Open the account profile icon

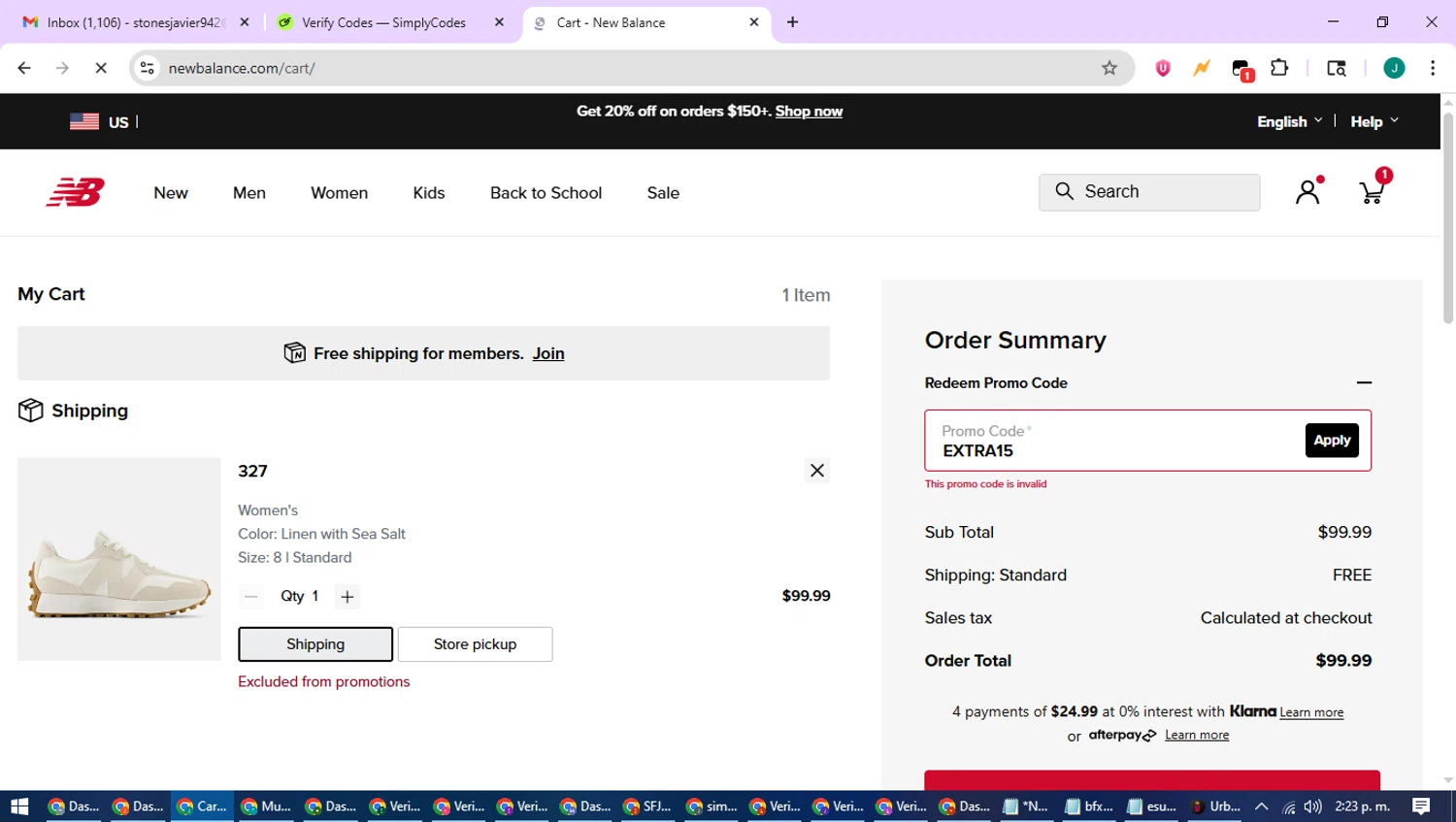tap(1308, 190)
